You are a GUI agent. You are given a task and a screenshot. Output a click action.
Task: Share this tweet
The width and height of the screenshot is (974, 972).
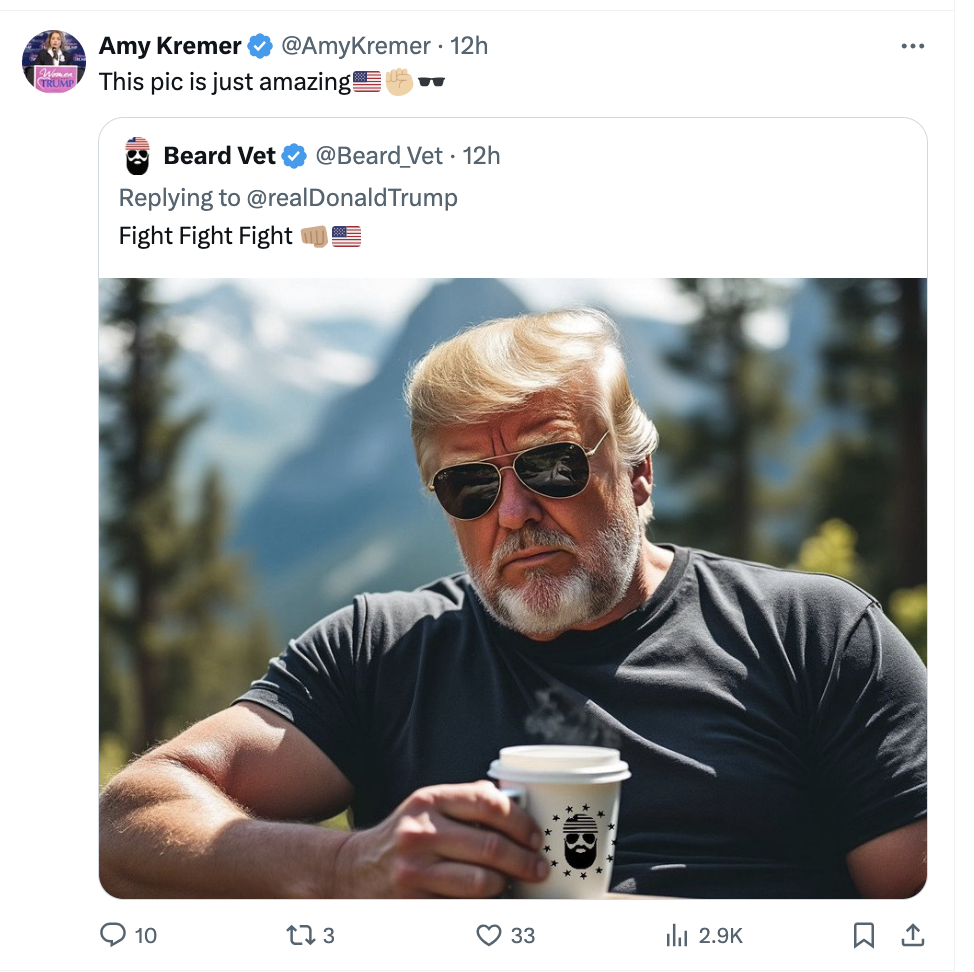(x=913, y=935)
